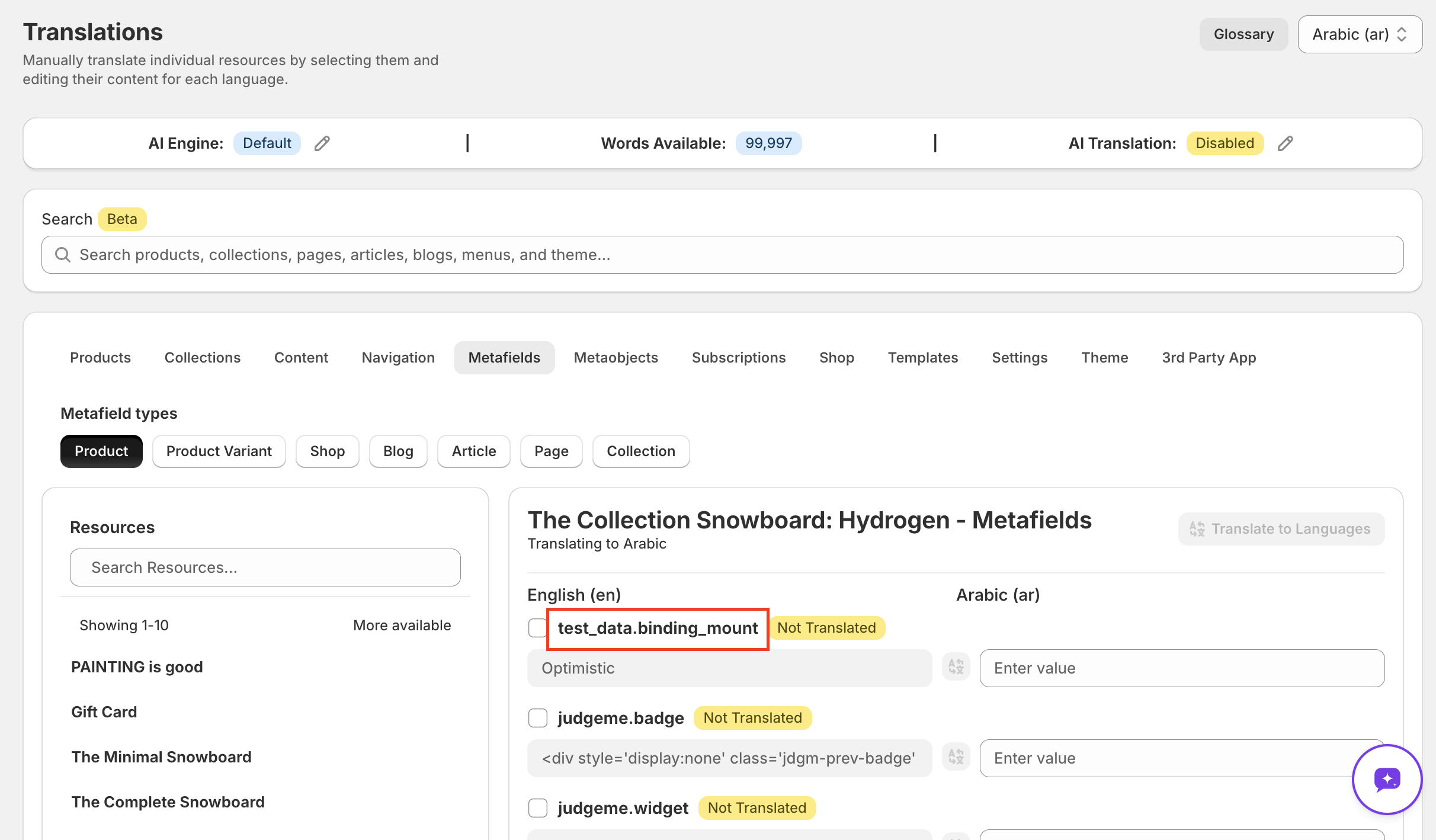
Task: Select the Metafields tab
Action: tap(504, 358)
